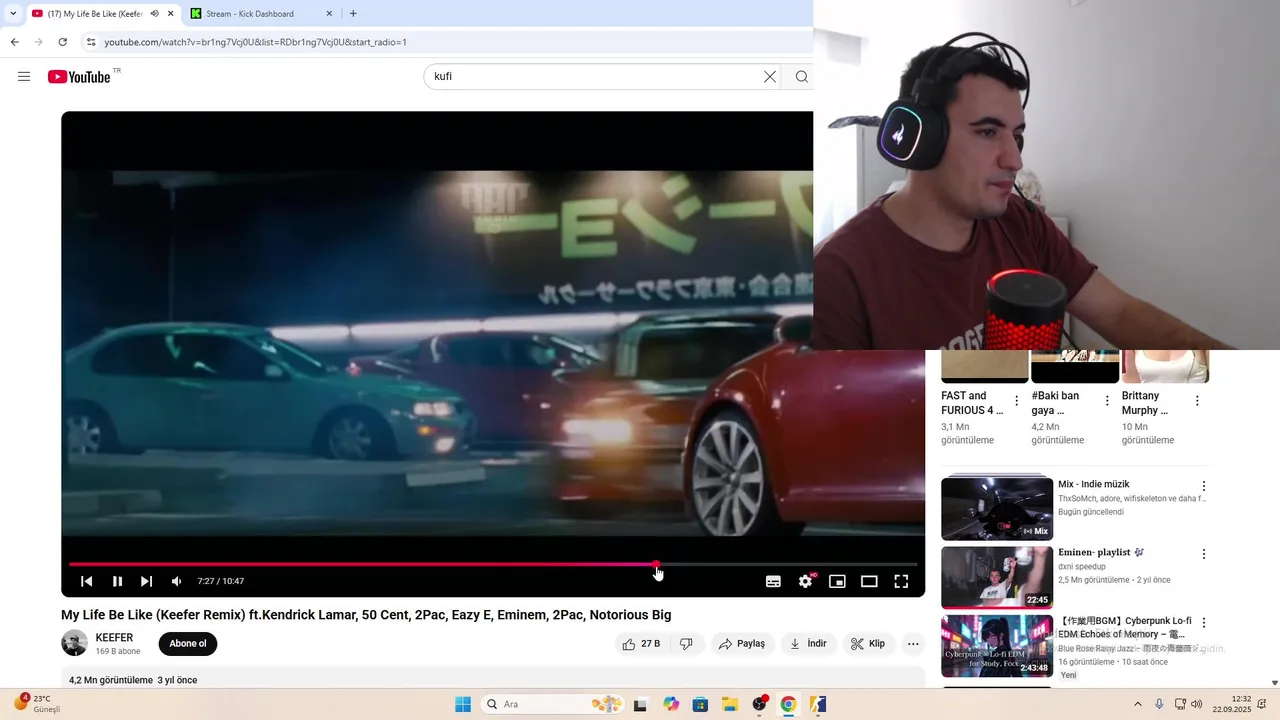Like the video with 27 B button
The height and width of the screenshot is (720, 1280).
tap(641, 644)
